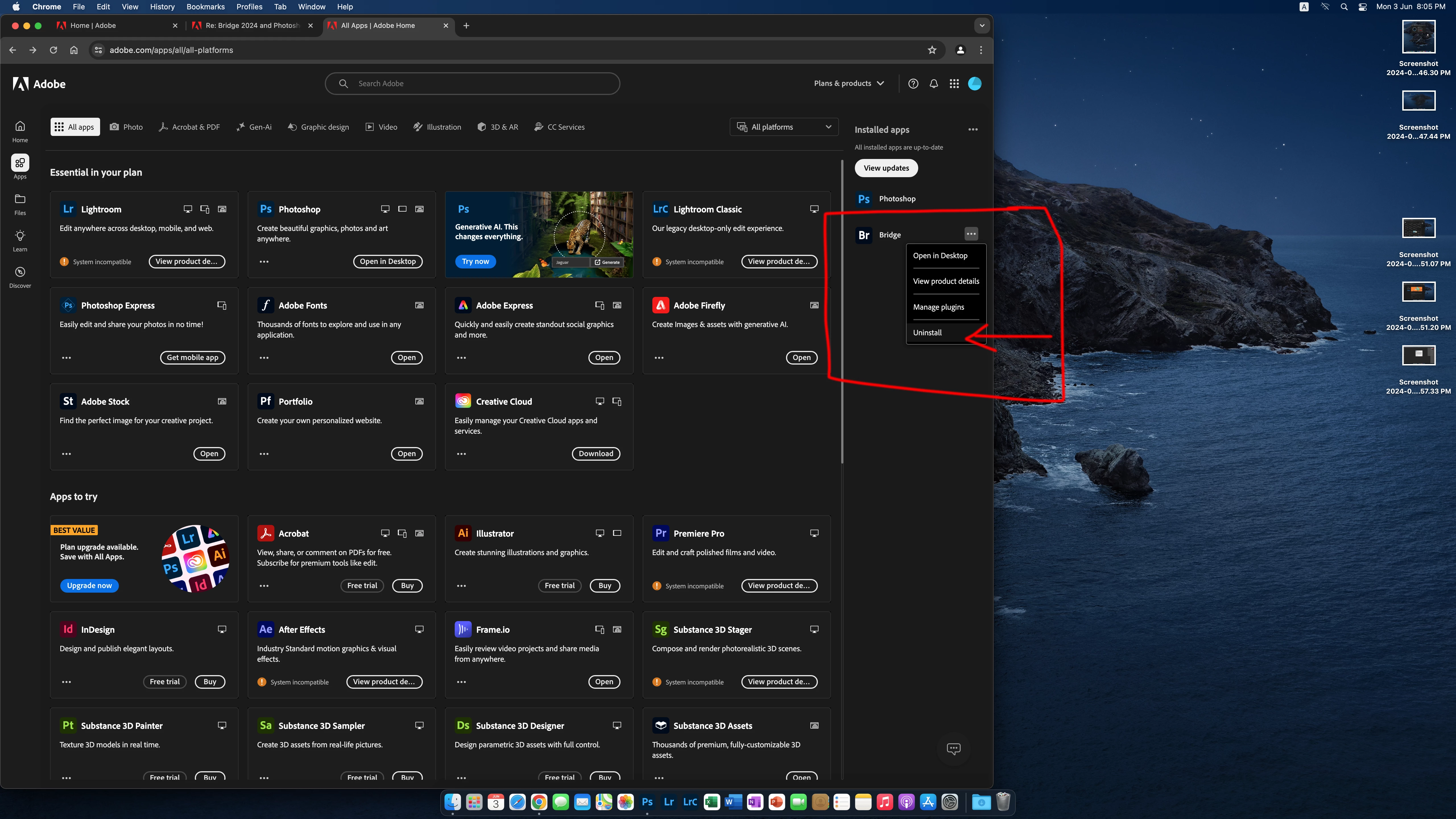
Task: Click the View updates button
Action: tap(886, 168)
